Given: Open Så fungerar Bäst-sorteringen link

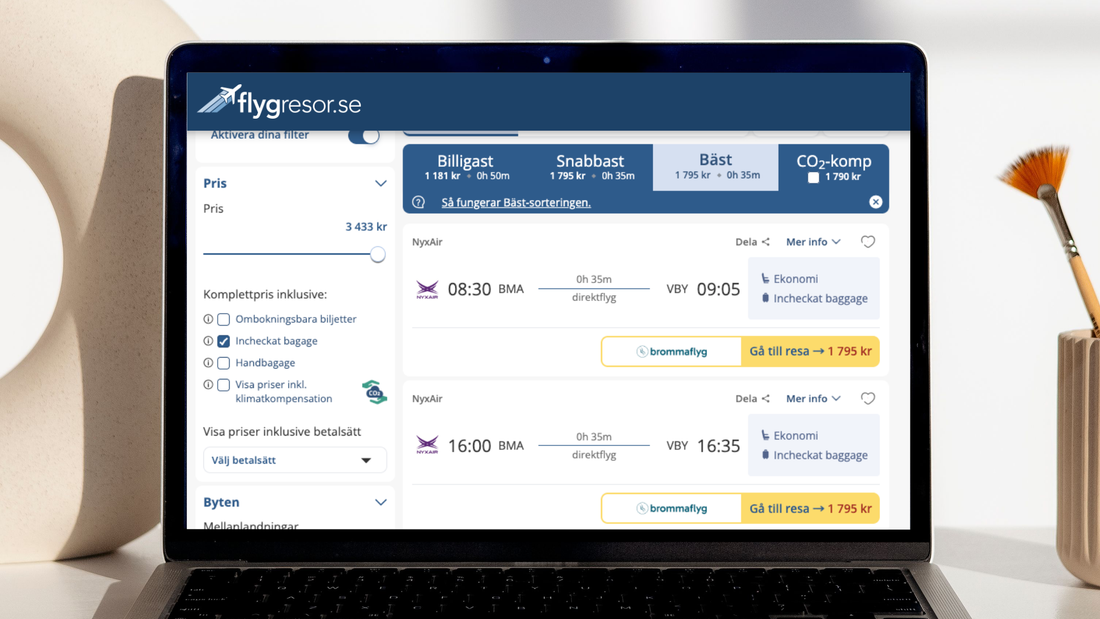Looking at the screenshot, I should (516, 203).
